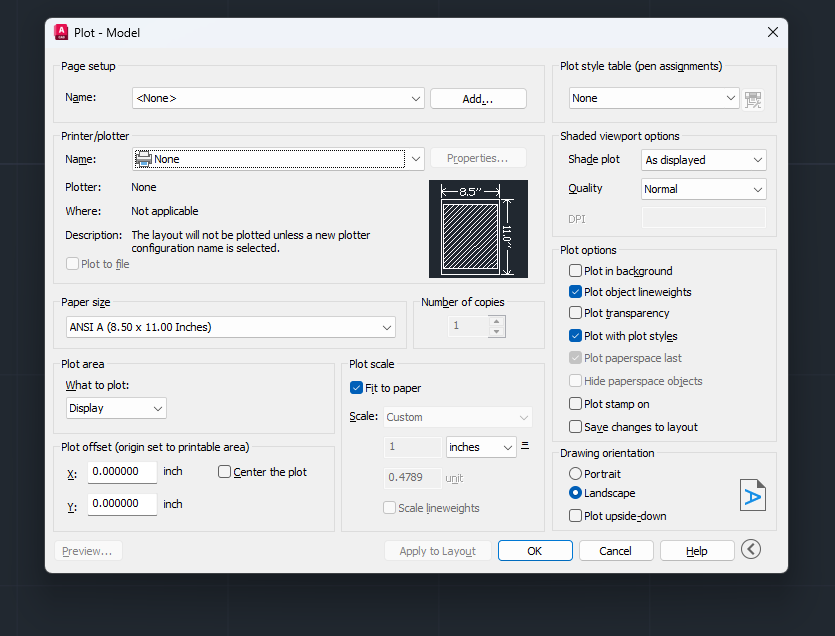Click the X offset input field
Image resolution: width=835 pixels, height=636 pixels.
coord(122,472)
